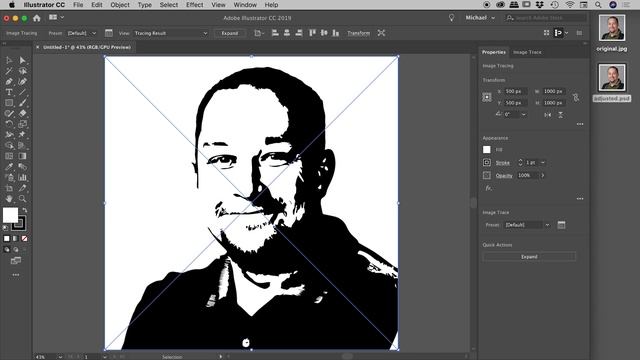Select the Eyedropper tool
Viewport: 640px width, 360px height.
click(9, 167)
